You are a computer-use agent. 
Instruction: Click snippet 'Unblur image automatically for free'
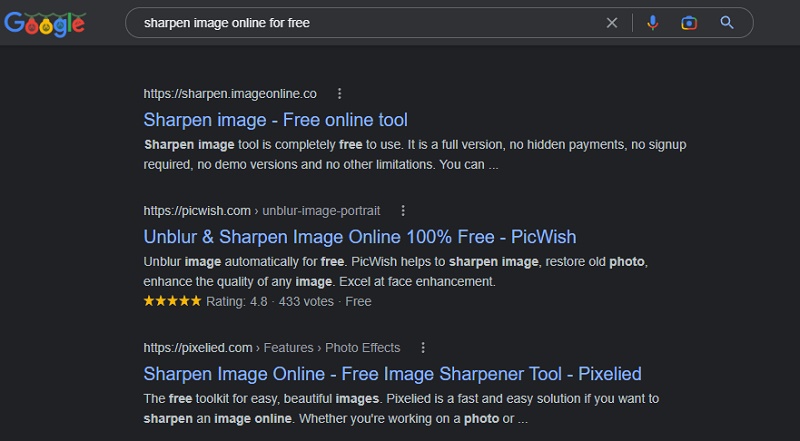coord(244,262)
